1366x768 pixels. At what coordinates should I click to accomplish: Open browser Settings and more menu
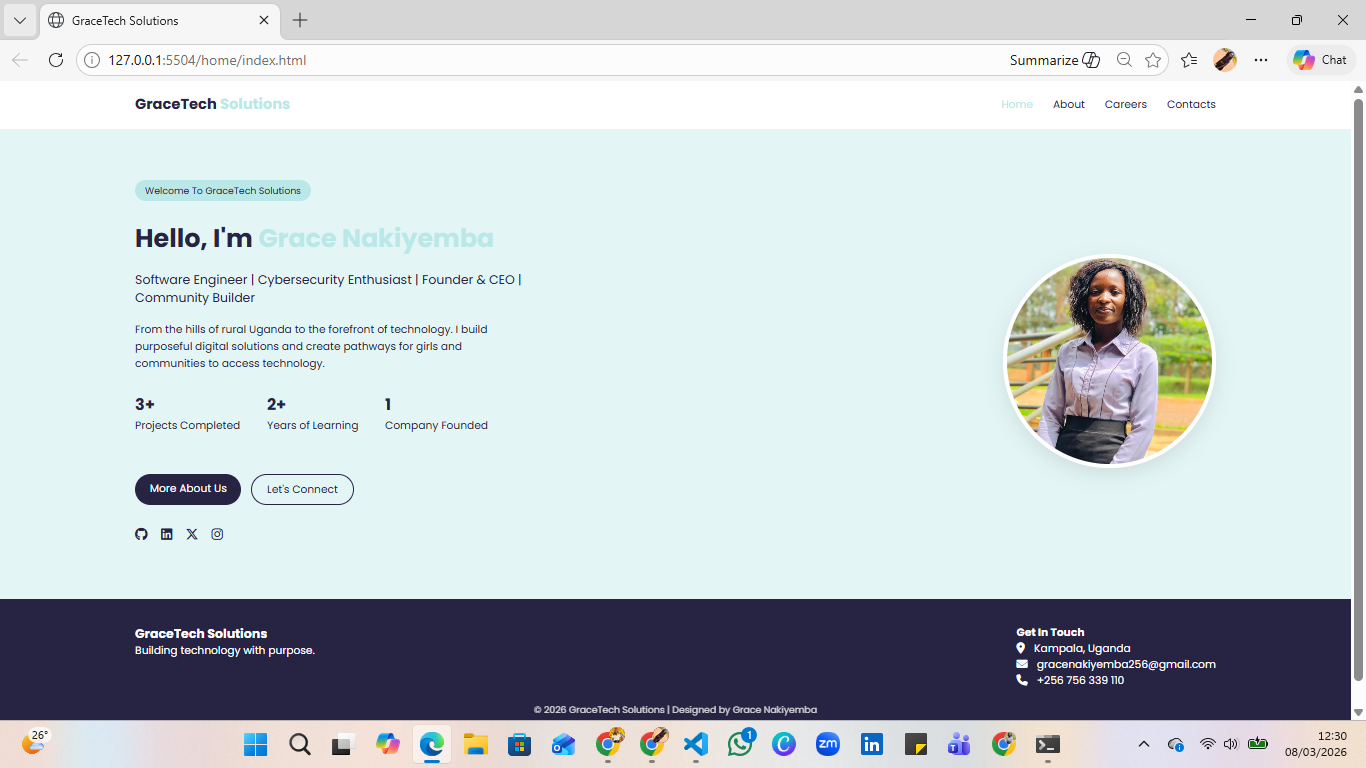(x=1261, y=60)
